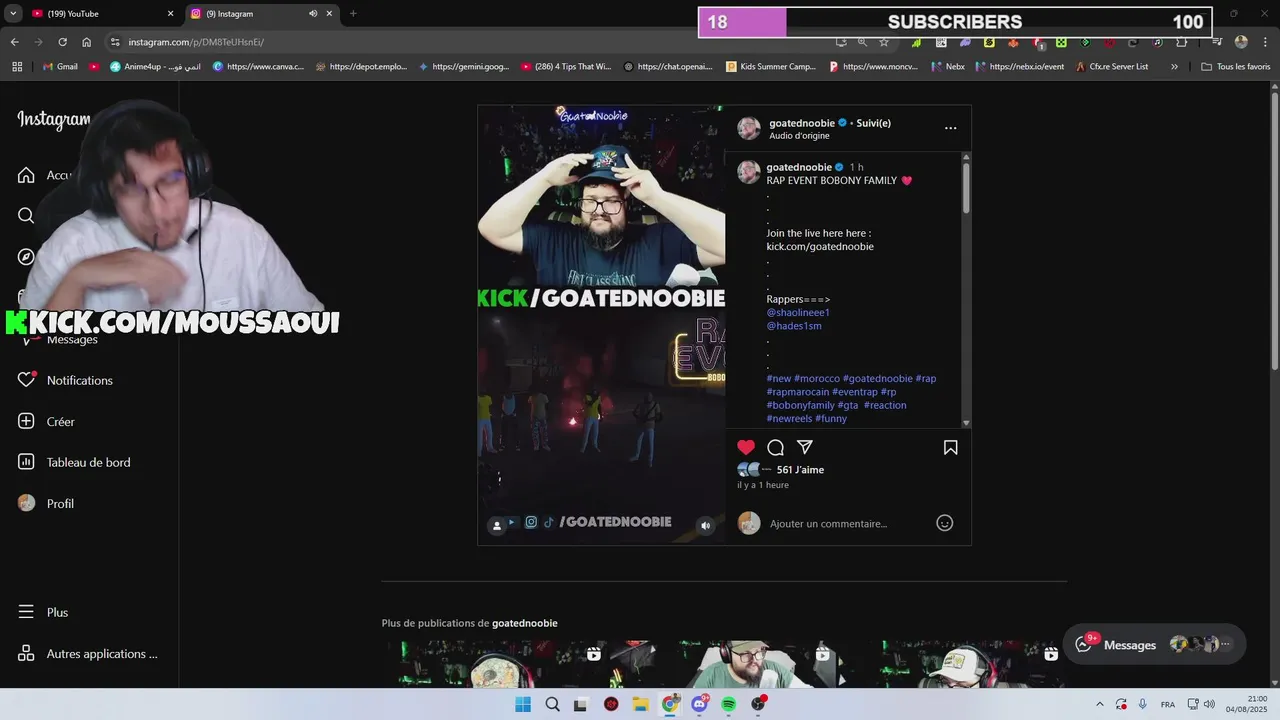The width and height of the screenshot is (1280, 720).
Task: Share the post with the paper plane icon
Action: (805, 447)
